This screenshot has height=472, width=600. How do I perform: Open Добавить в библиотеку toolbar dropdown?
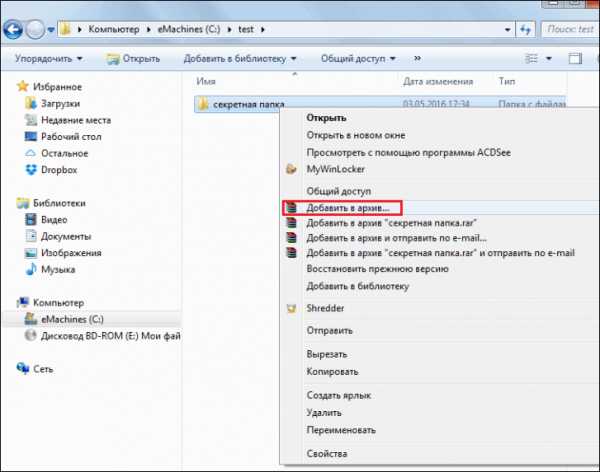(240, 59)
